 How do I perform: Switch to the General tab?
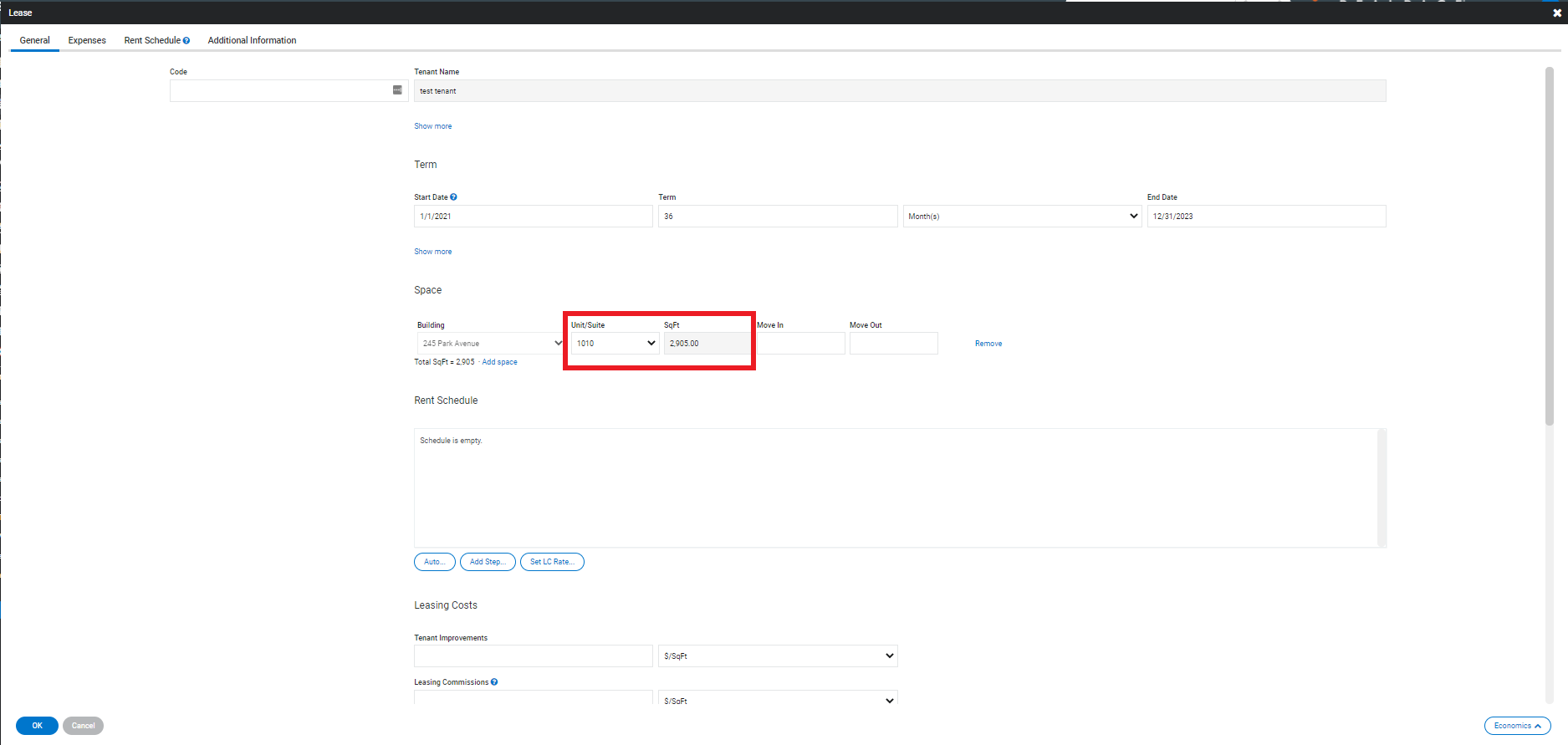tap(35, 40)
